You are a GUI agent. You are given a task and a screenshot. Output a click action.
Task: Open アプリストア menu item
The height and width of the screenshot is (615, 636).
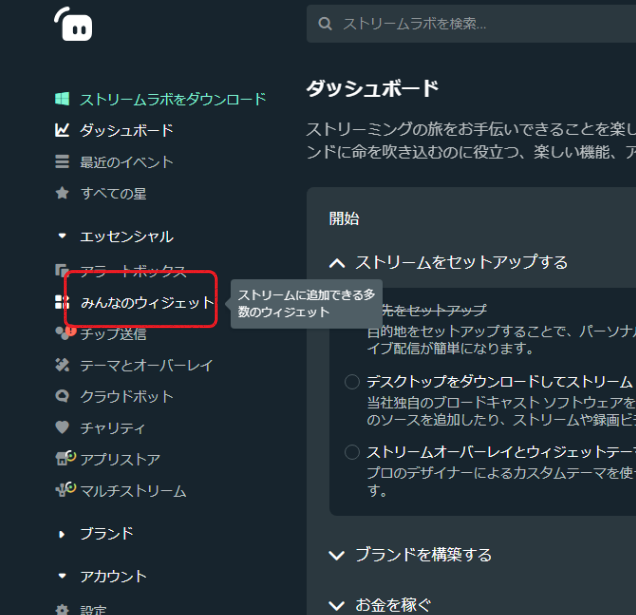coord(120,460)
